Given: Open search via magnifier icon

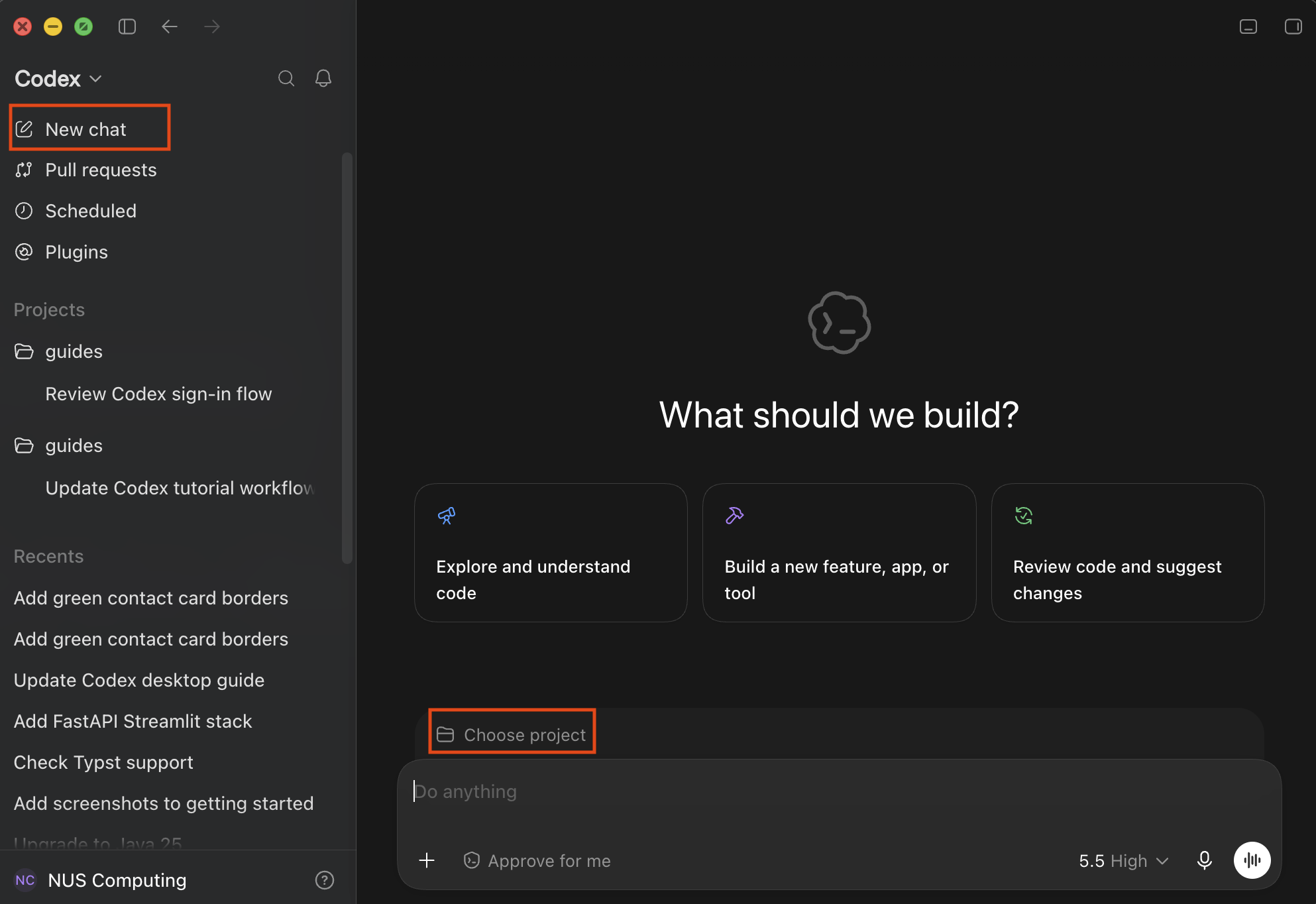Looking at the screenshot, I should click(286, 78).
